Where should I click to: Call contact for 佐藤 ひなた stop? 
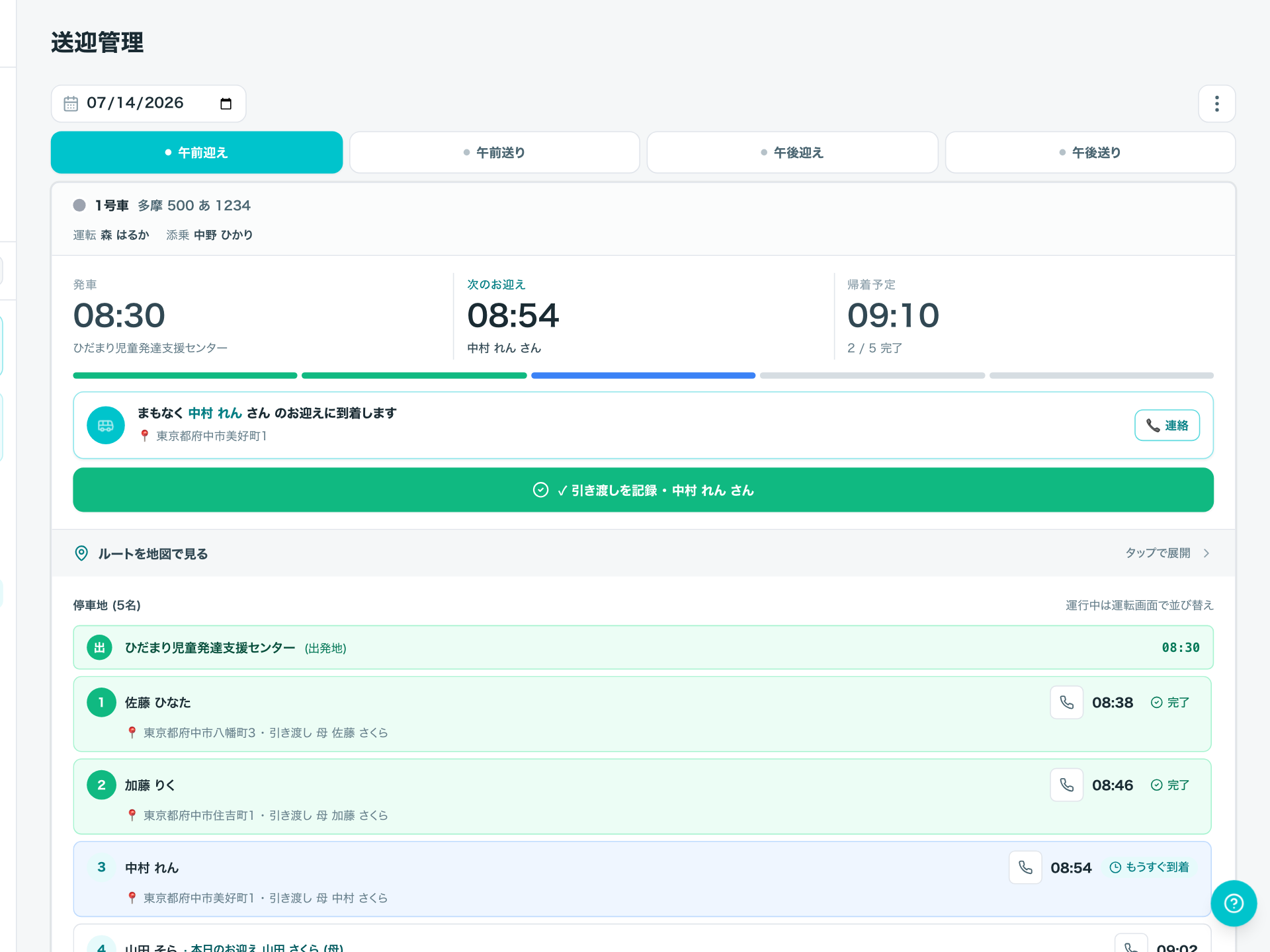coord(1066,702)
